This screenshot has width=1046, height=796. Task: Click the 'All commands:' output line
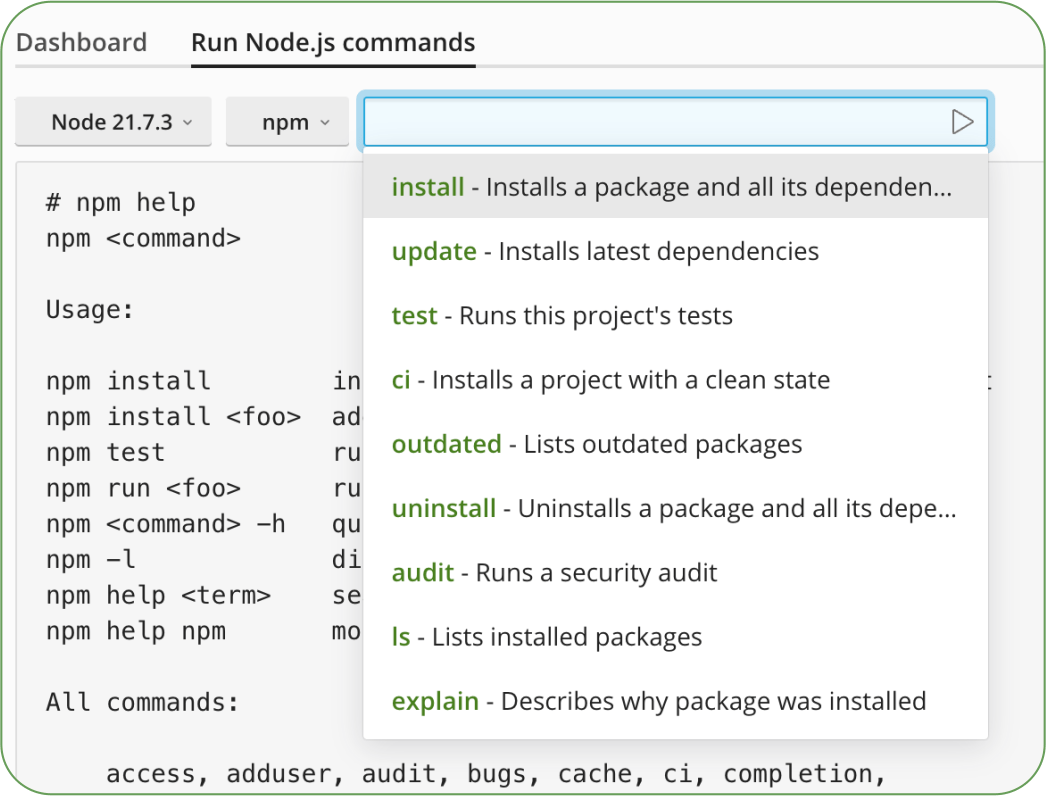(x=142, y=703)
